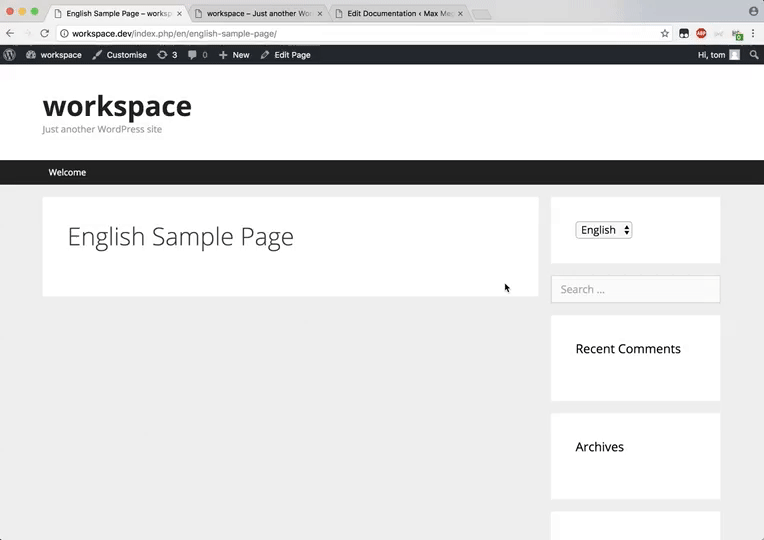Click Edit Page in admin bar
Image resolution: width=764 pixels, height=540 pixels.
point(286,55)
